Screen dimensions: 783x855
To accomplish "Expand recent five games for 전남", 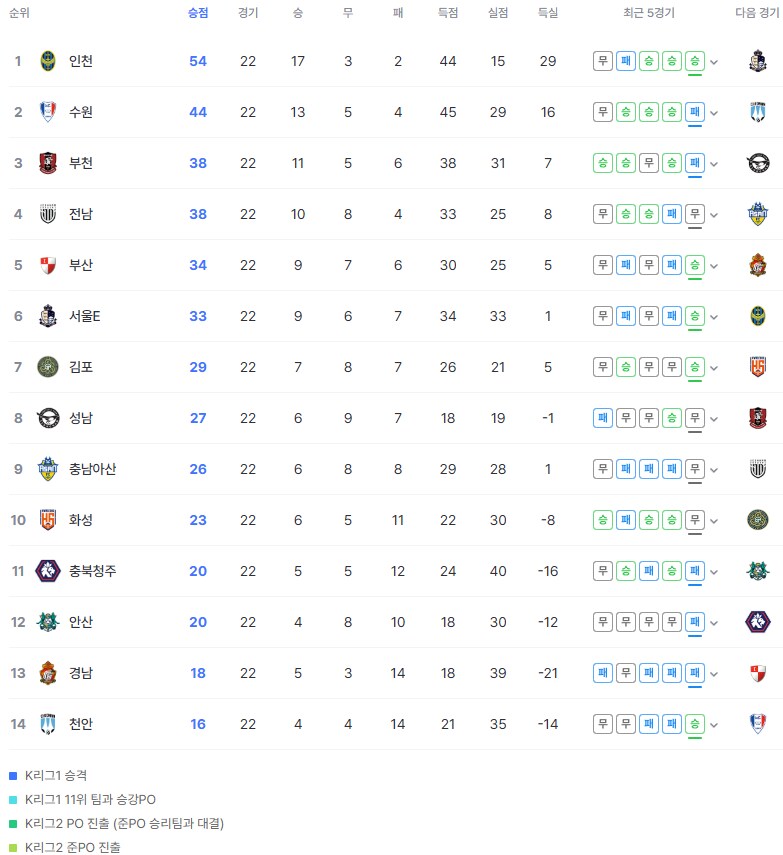I will [x=714, y=215].
